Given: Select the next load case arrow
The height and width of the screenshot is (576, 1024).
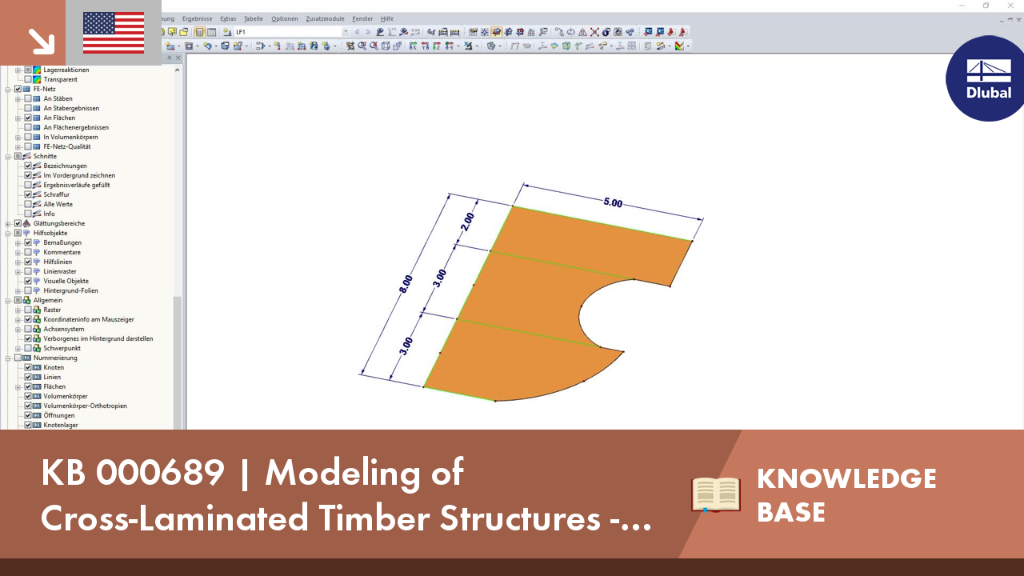Looking at the screenshot, I should pyautogui.click(x=368, y=32).
